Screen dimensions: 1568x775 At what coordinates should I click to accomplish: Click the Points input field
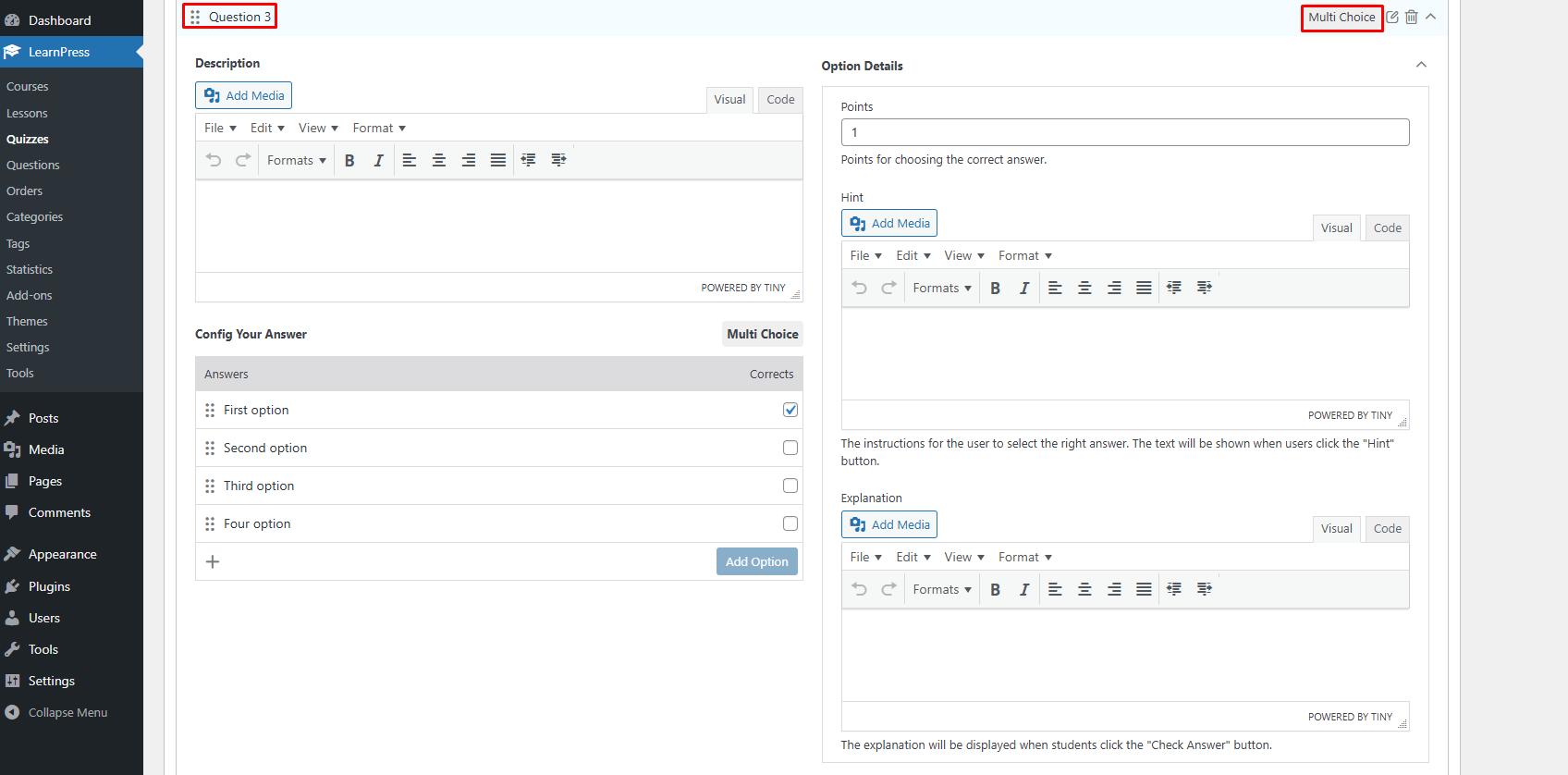pyautogui.click(x=1124, y=132)
